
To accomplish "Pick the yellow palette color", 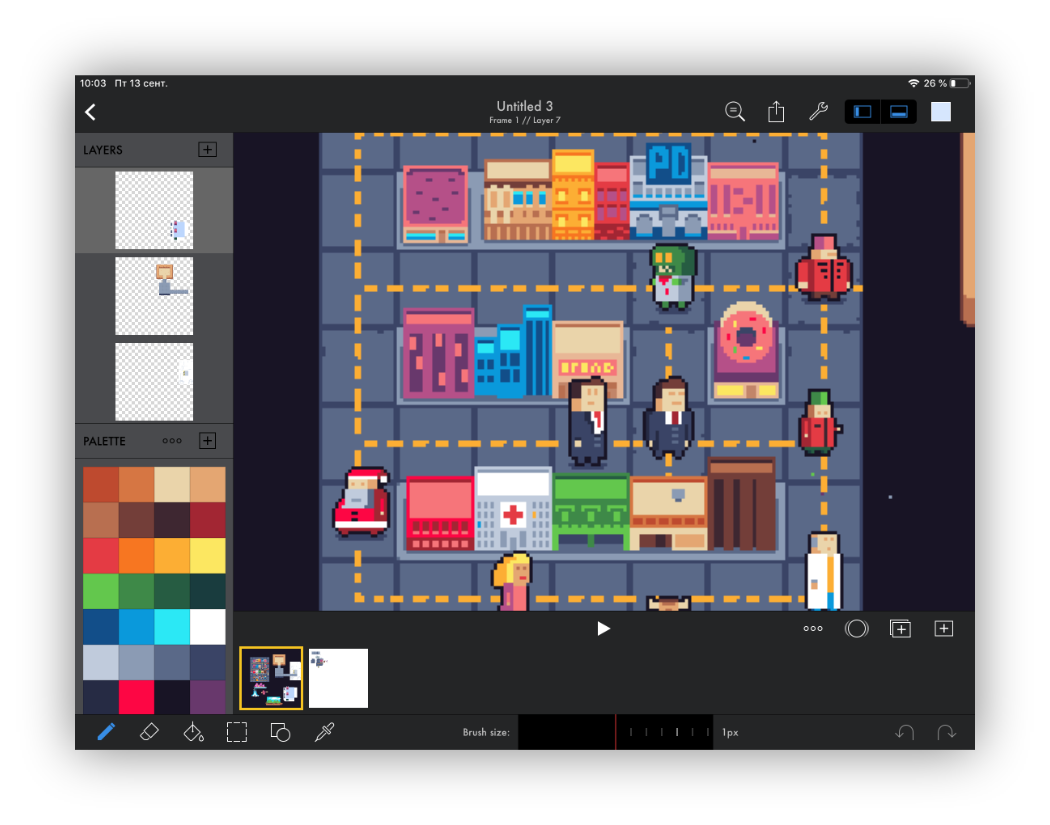I will (208, 556).
